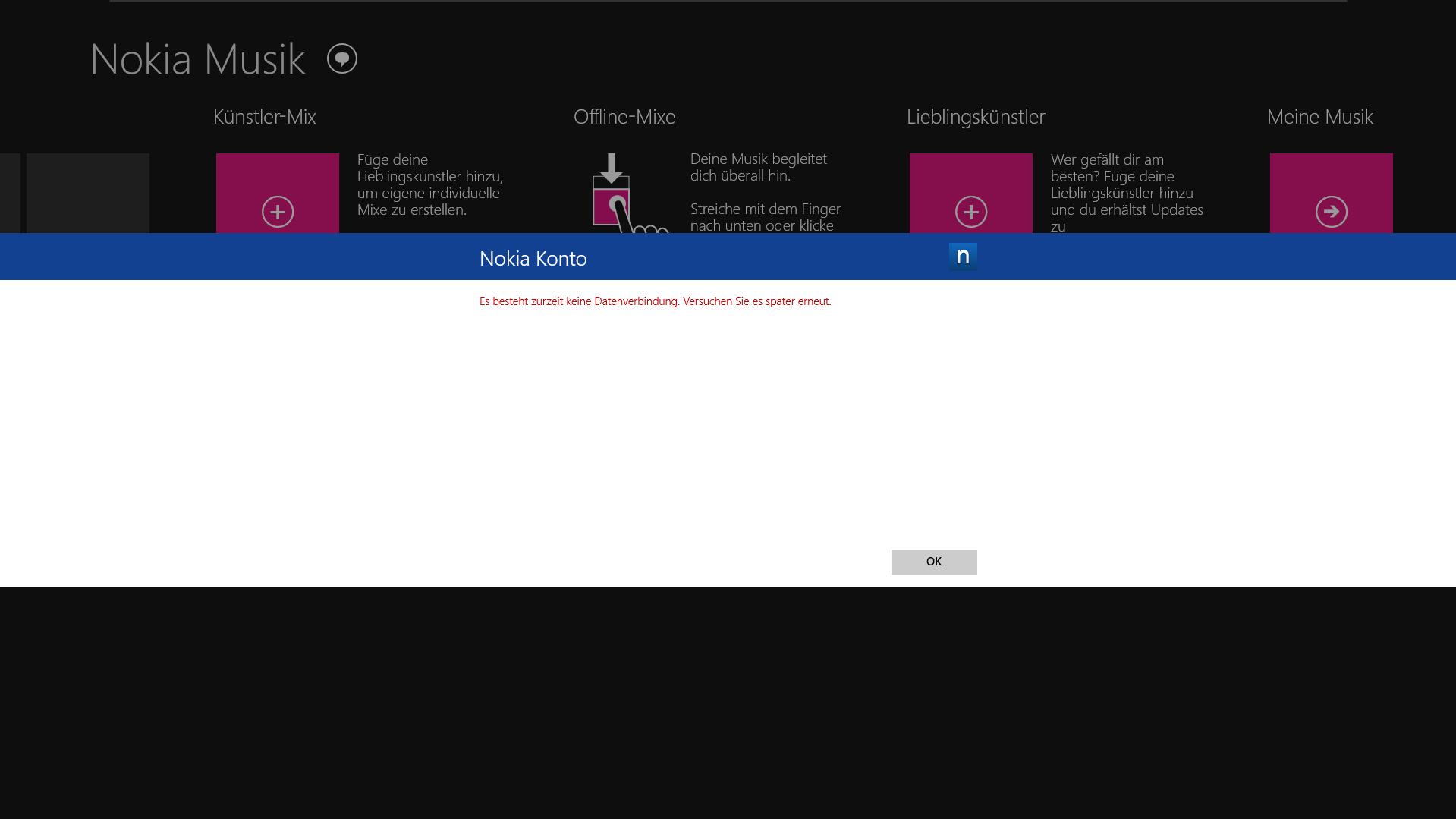Viewport: 1456px width, 819px height.
Task: Go to the Lieblingskünstler section heading
Action: click(x=975, y=117)
